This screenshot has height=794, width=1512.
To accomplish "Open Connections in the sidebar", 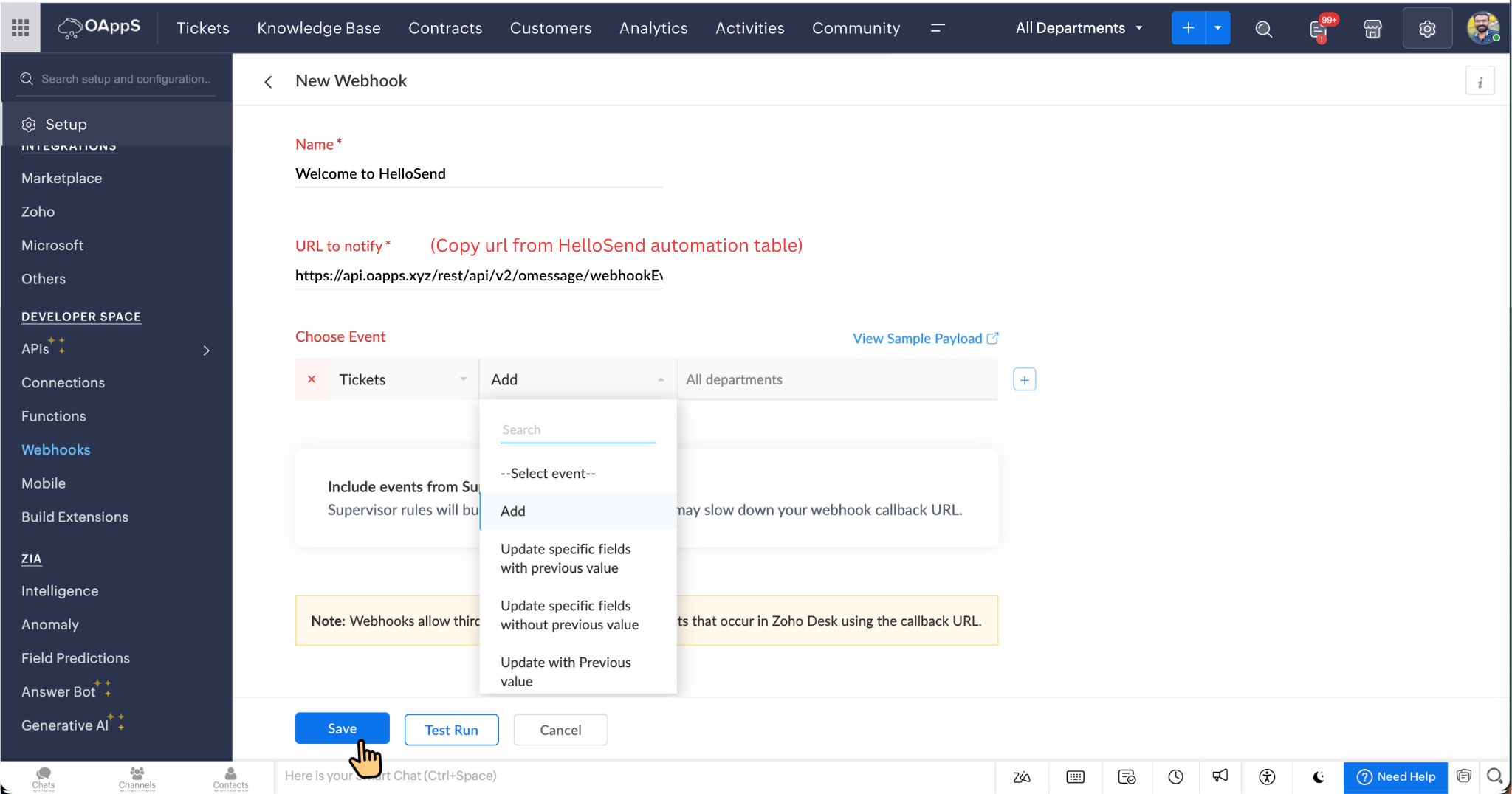I will tap(63, 383).
